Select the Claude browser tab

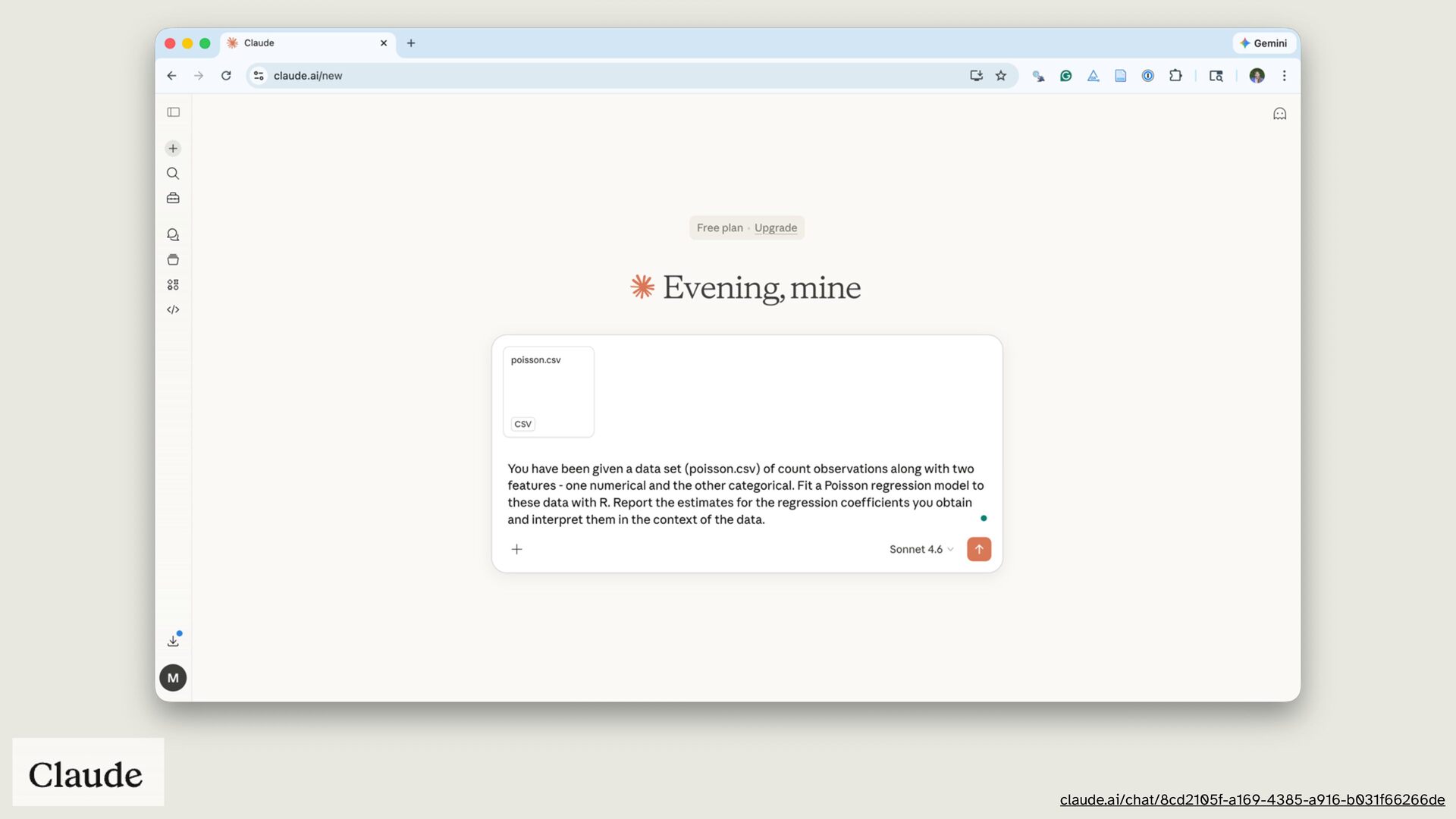point(303,43)
